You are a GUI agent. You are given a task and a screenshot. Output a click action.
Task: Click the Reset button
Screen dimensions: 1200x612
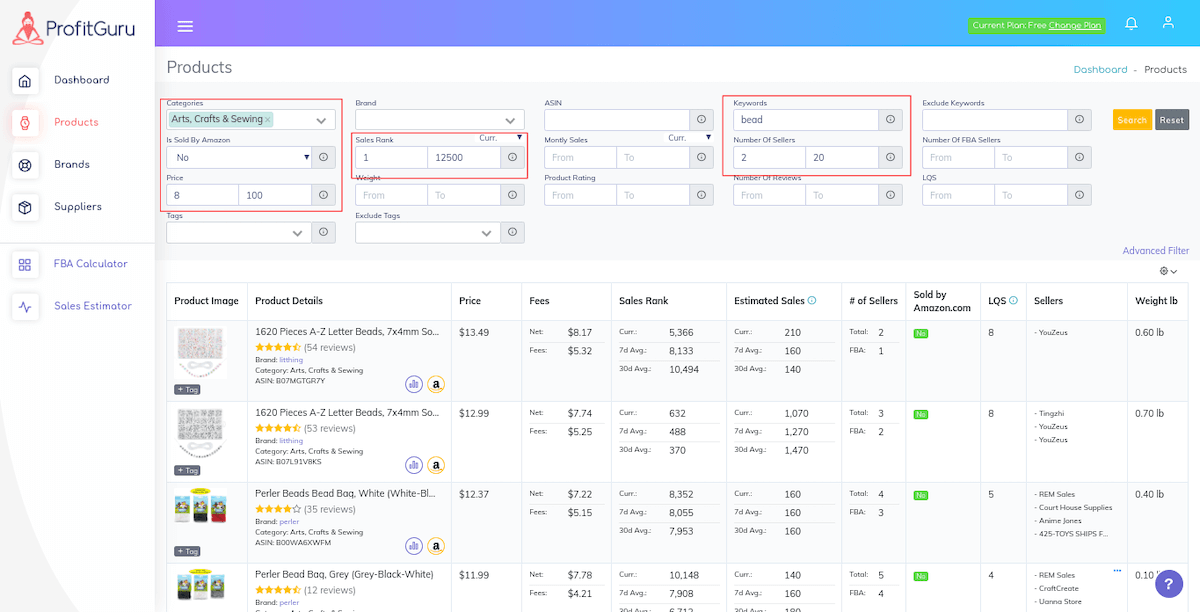coord(1172,120)
